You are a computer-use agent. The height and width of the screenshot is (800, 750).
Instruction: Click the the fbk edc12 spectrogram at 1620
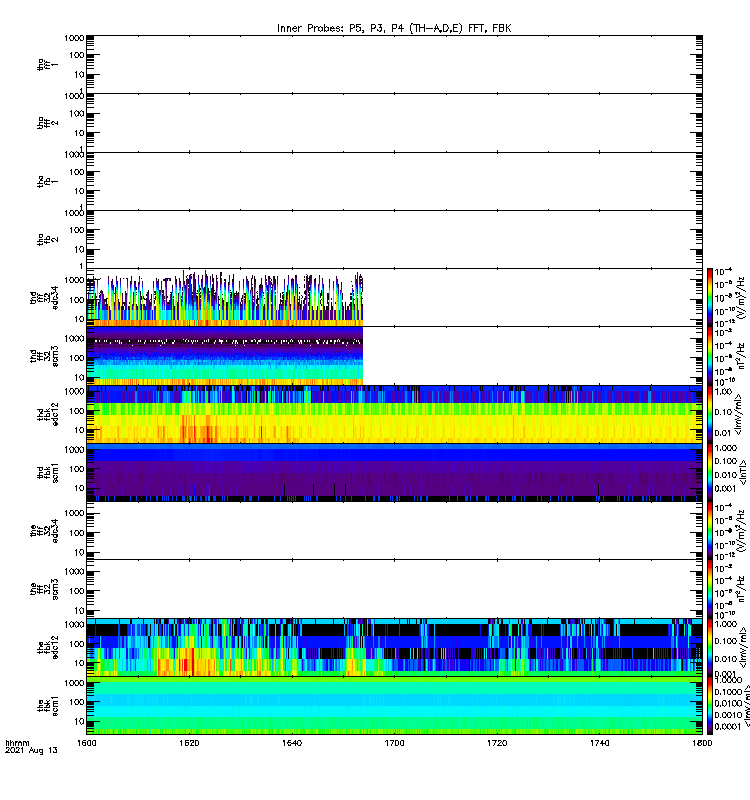pos(189,647)
